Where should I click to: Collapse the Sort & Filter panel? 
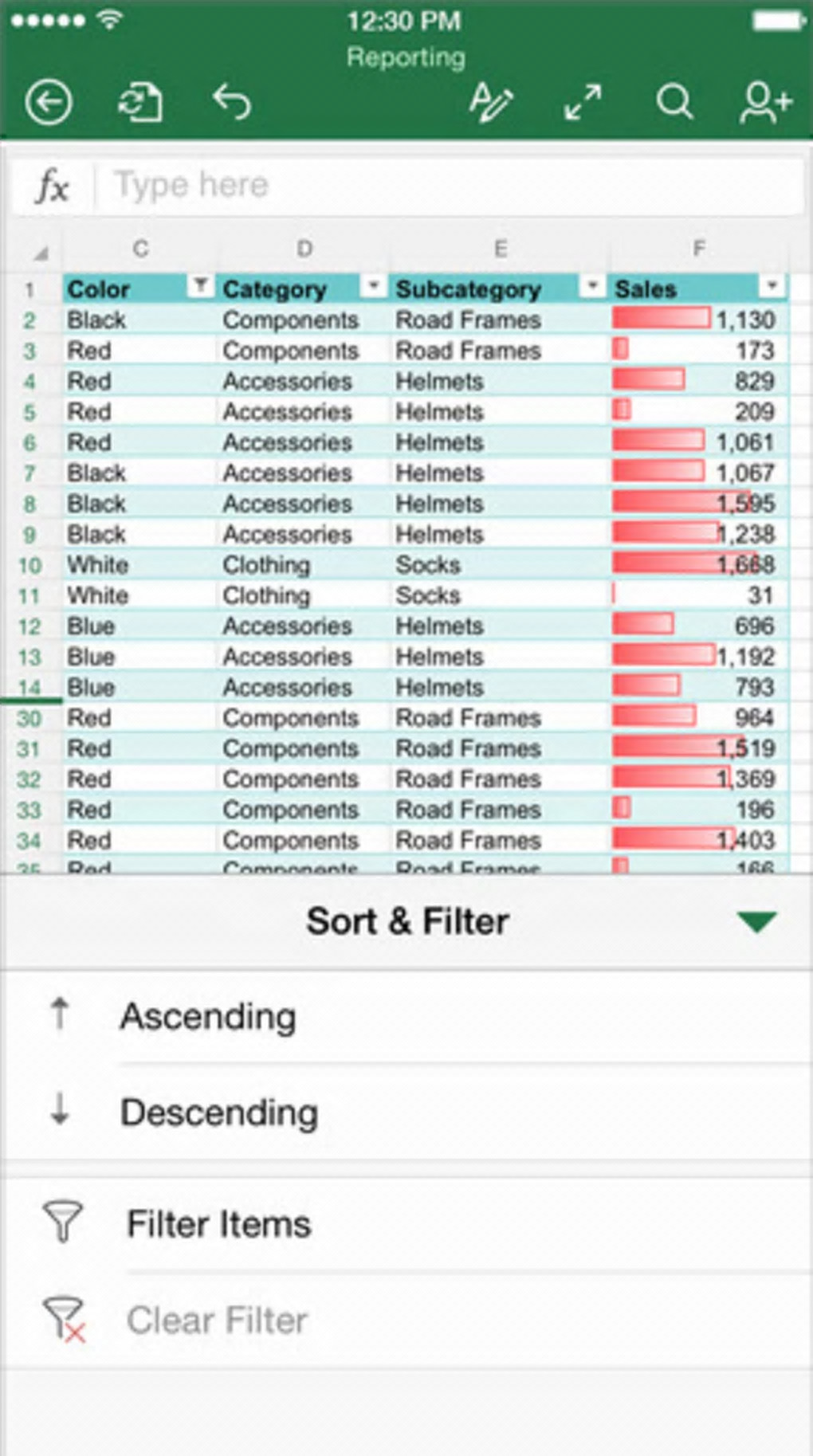click(x=756, y=922)
